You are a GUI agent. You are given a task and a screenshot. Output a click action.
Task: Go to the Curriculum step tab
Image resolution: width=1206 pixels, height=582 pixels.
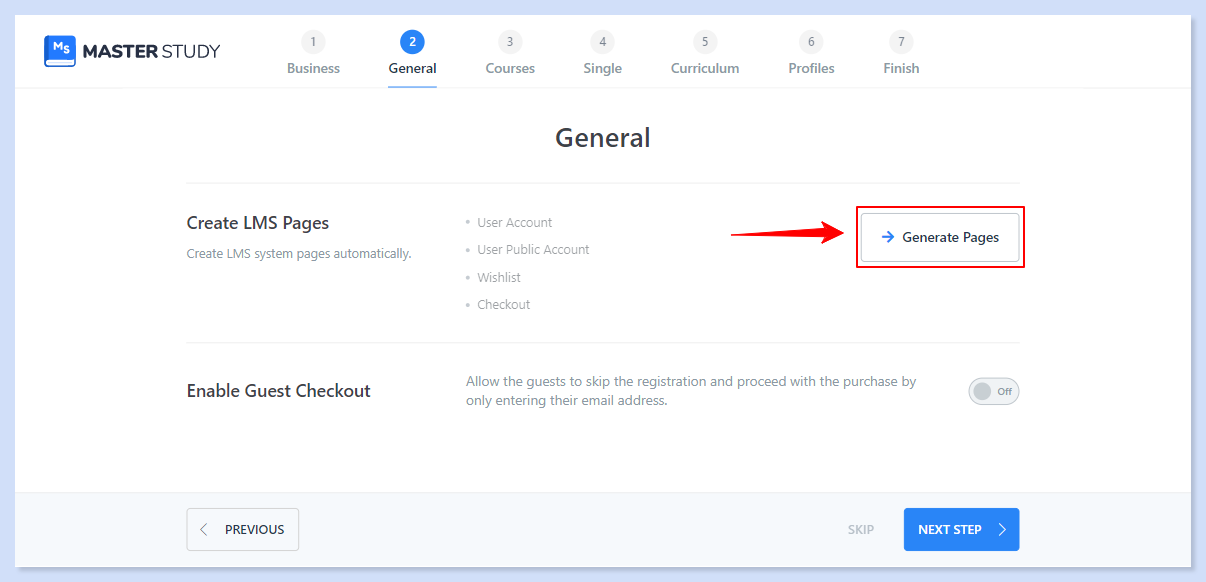point(705,69)
